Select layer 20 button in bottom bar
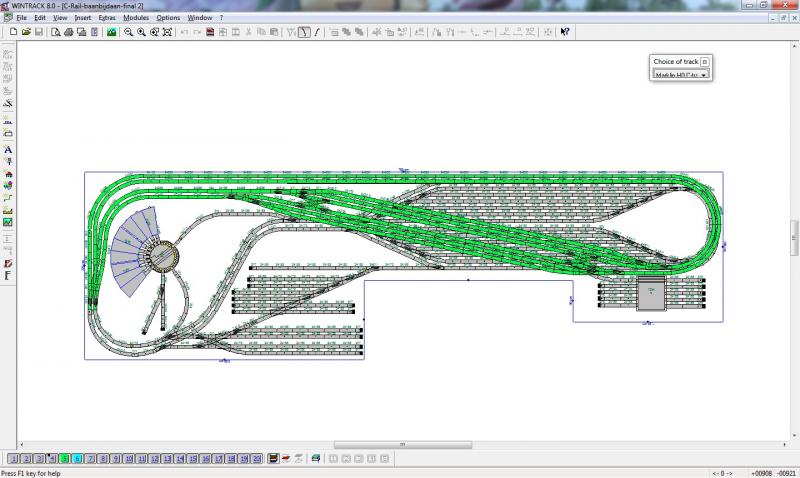800x478 pixels. (257, 458)
